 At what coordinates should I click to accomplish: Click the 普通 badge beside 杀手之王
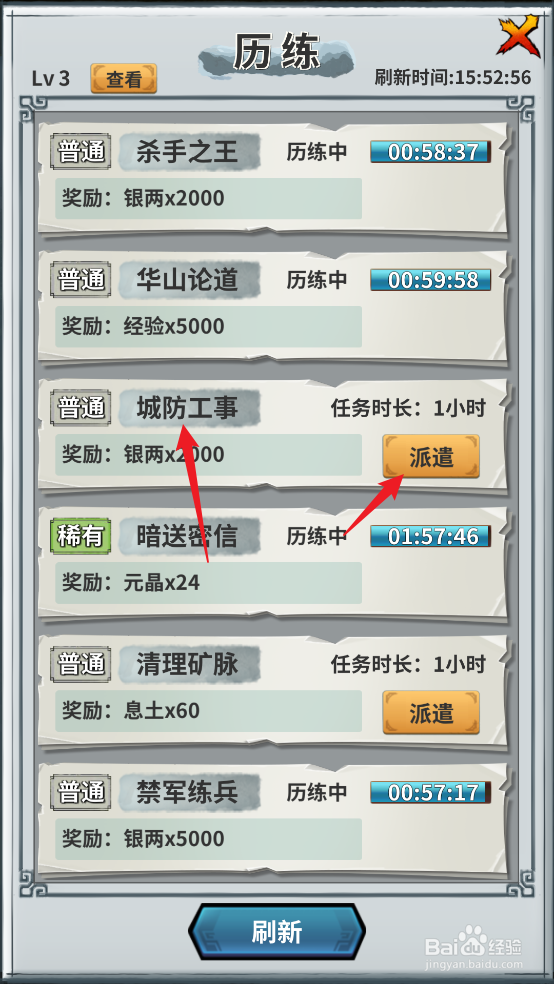click(x=80, y=152)
